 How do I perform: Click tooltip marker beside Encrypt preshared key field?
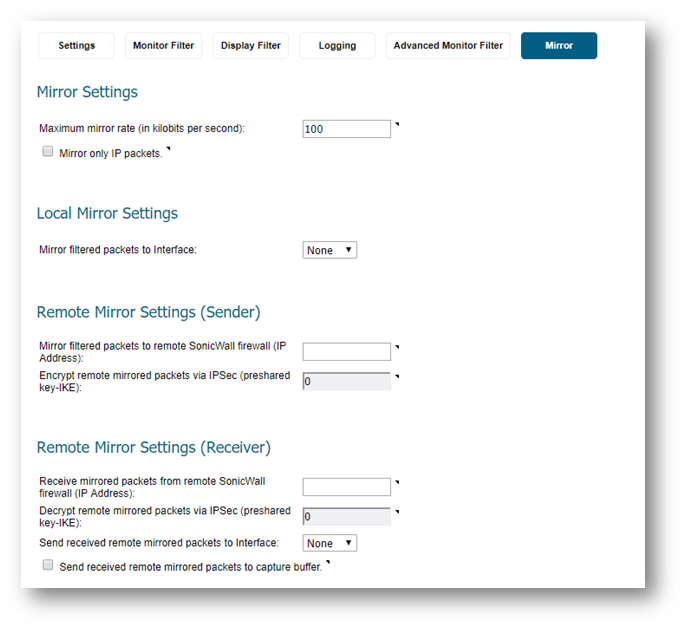[x=397, y=376]
